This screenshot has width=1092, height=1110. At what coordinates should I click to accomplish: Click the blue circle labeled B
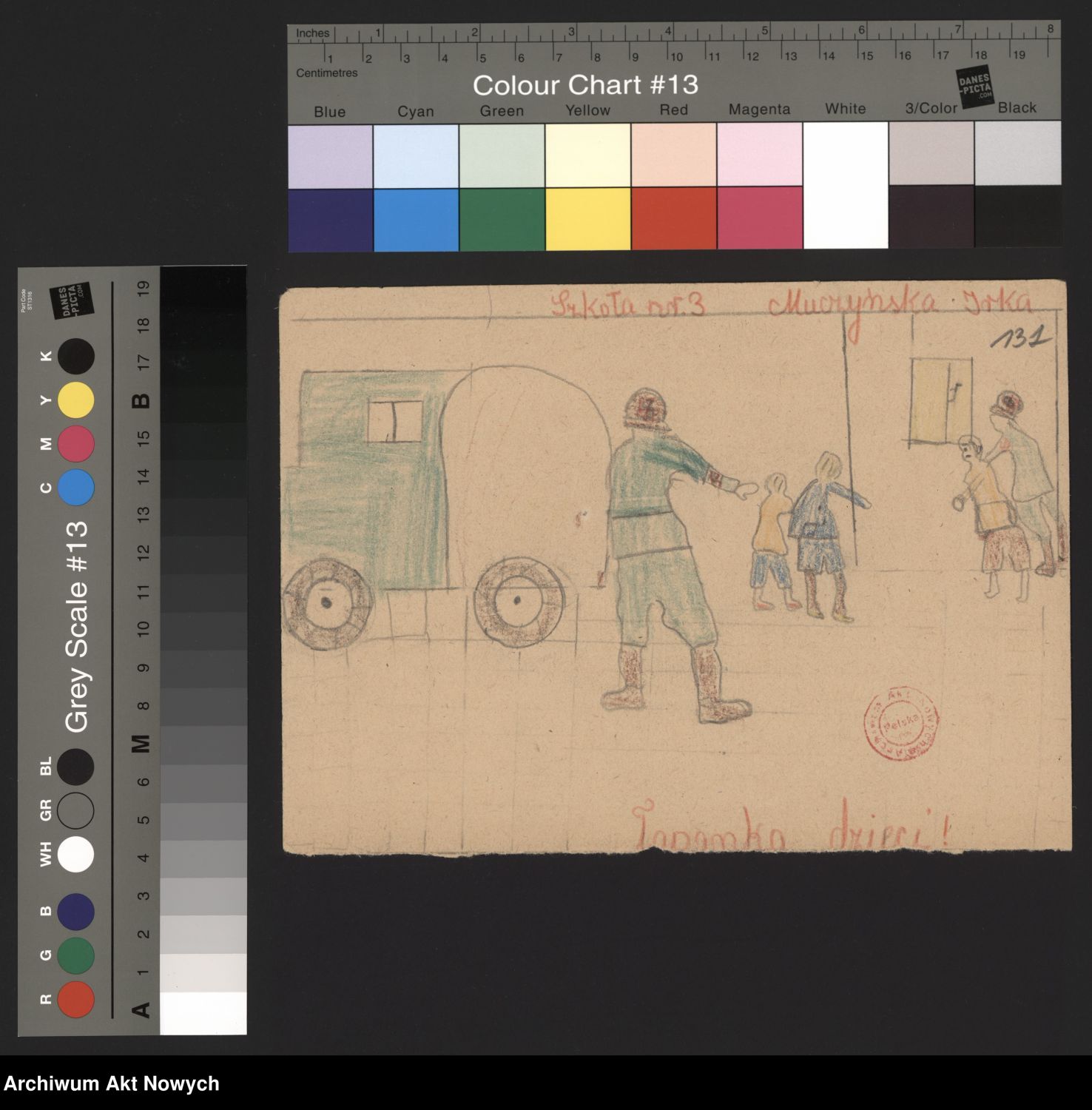click(x=76, y=912)
